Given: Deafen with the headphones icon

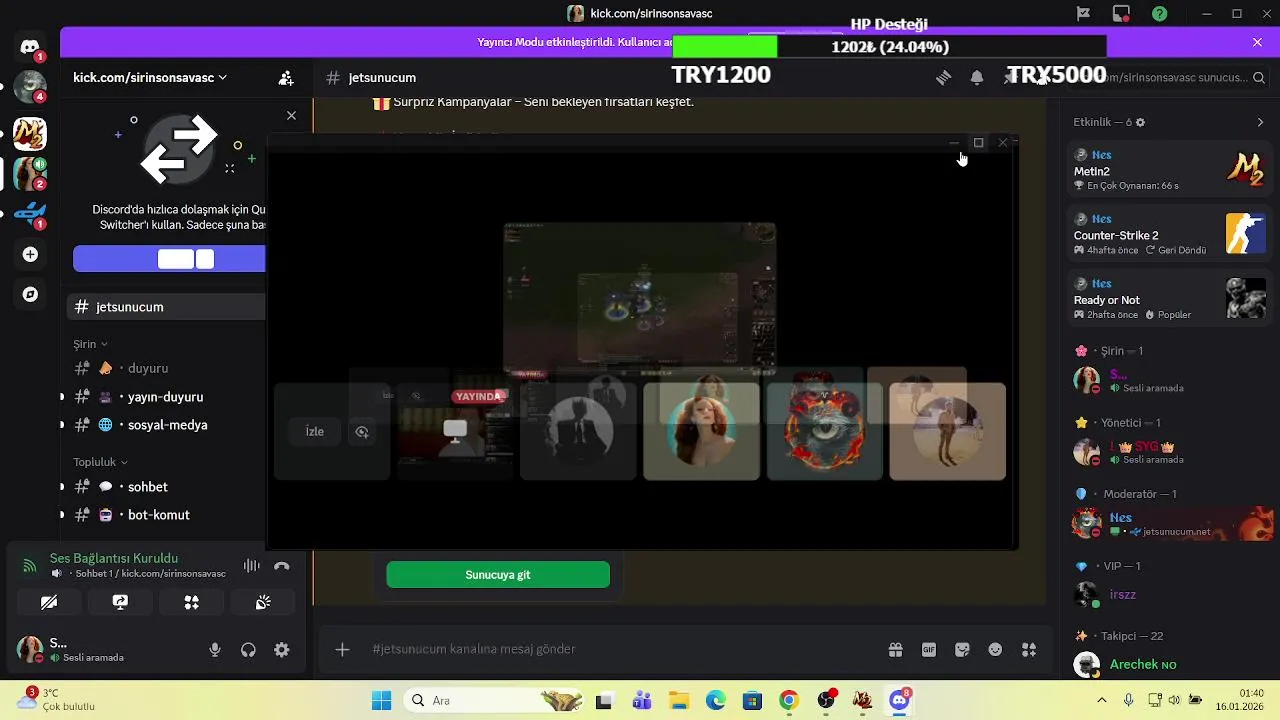Looking at the screenshot, I should point(248,650).
